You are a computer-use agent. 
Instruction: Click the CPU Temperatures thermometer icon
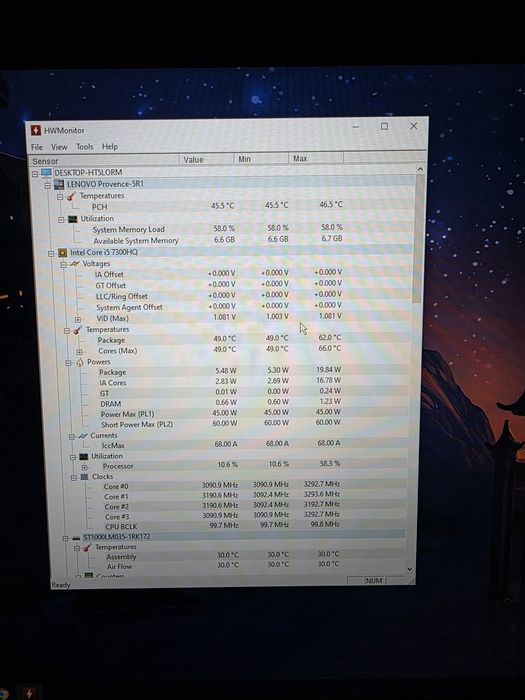77,330
